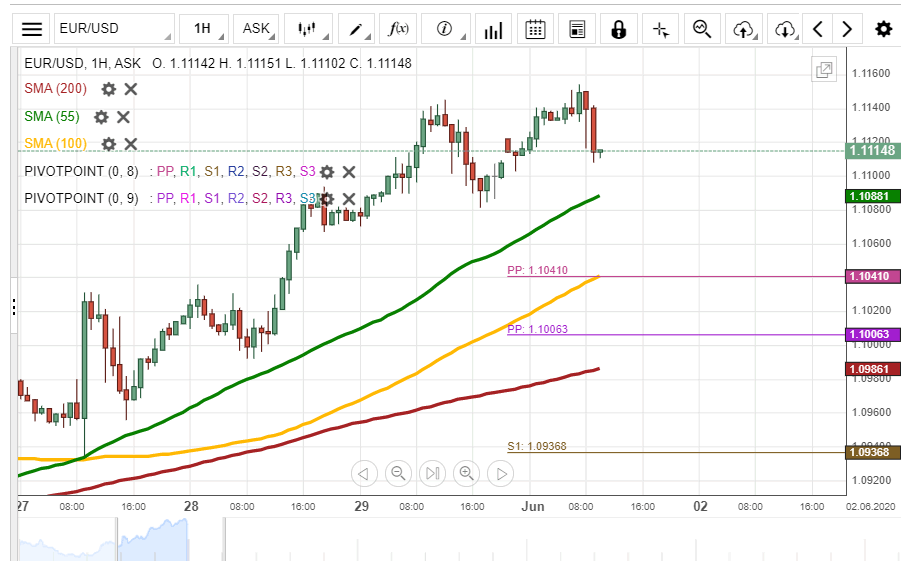This screenshot has width=913, height=571.
Task: Open the calendar icon in toolbar
Action: (535, 29)
